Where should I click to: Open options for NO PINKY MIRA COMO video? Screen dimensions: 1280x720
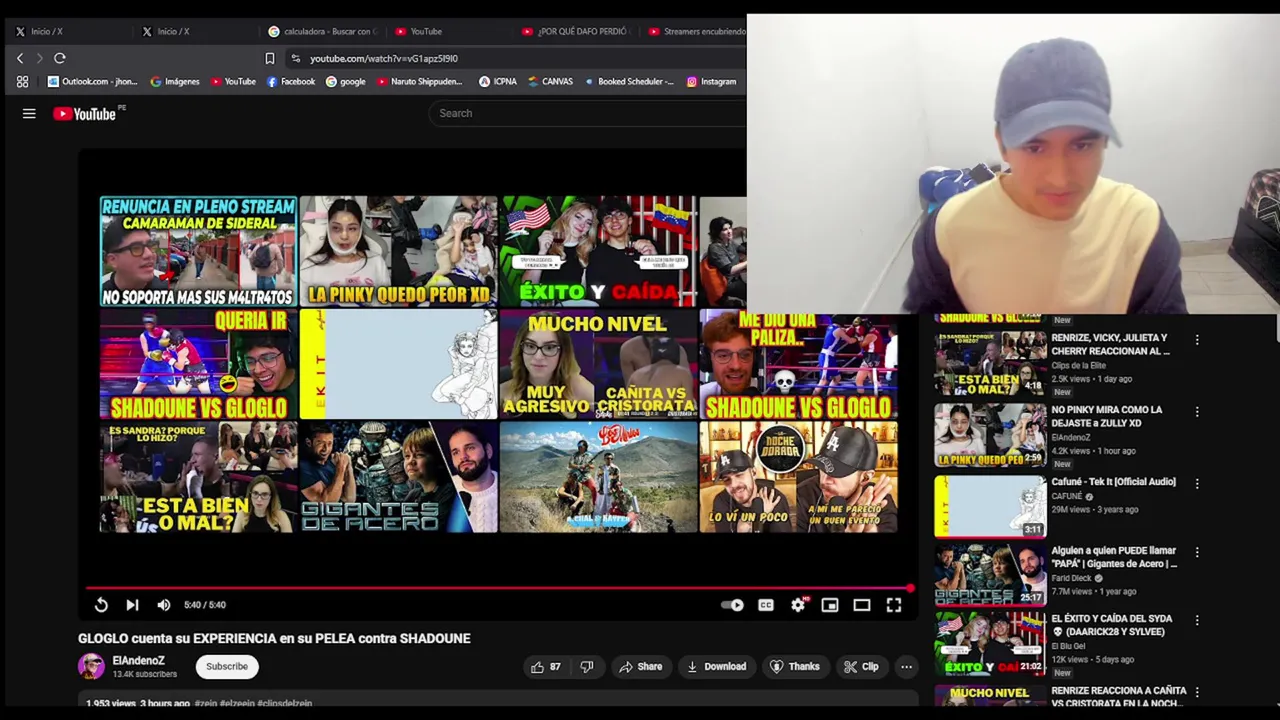[1197, 412]
